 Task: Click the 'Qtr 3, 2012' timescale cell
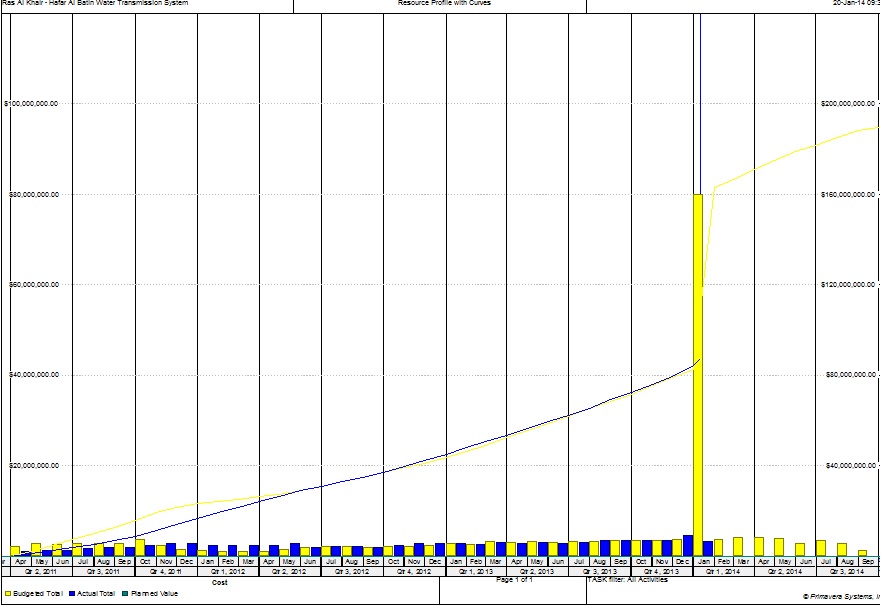click(352, 571)
